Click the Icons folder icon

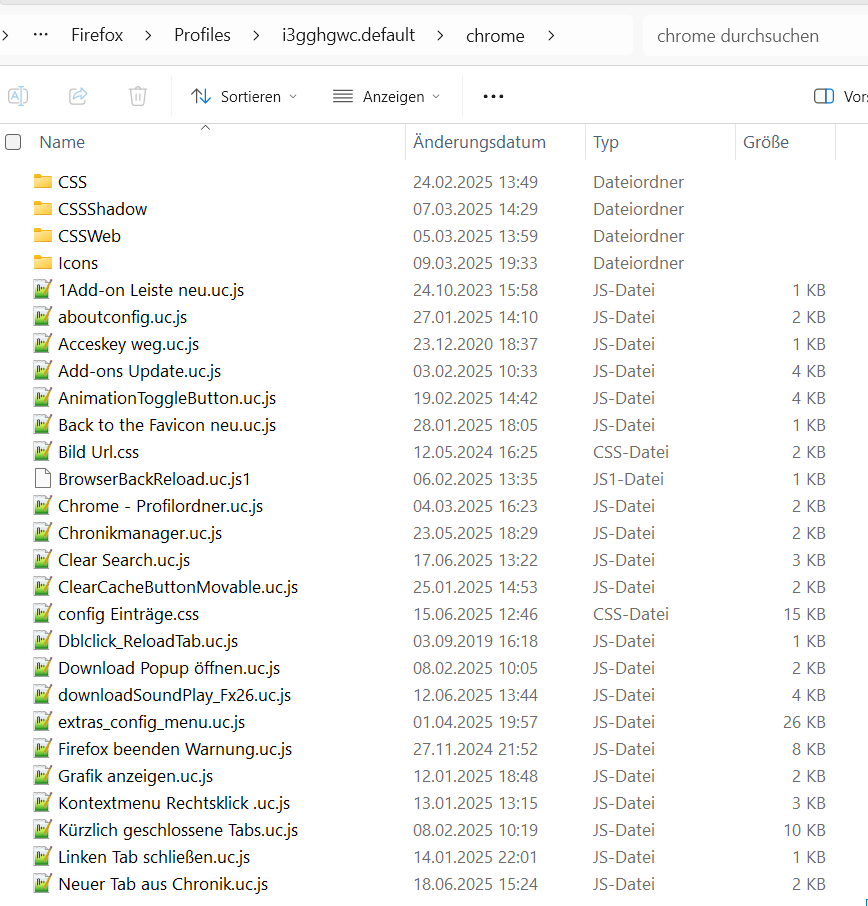point(42,263)
